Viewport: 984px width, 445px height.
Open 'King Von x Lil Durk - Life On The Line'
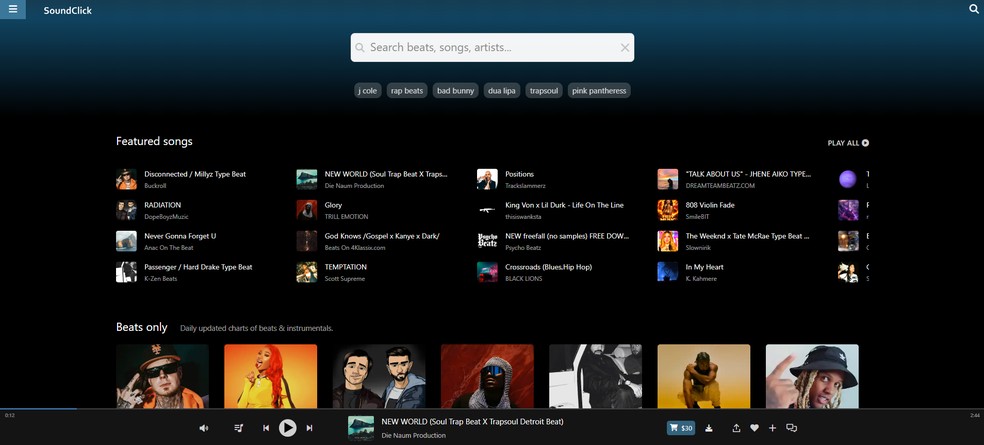[564, 205]
